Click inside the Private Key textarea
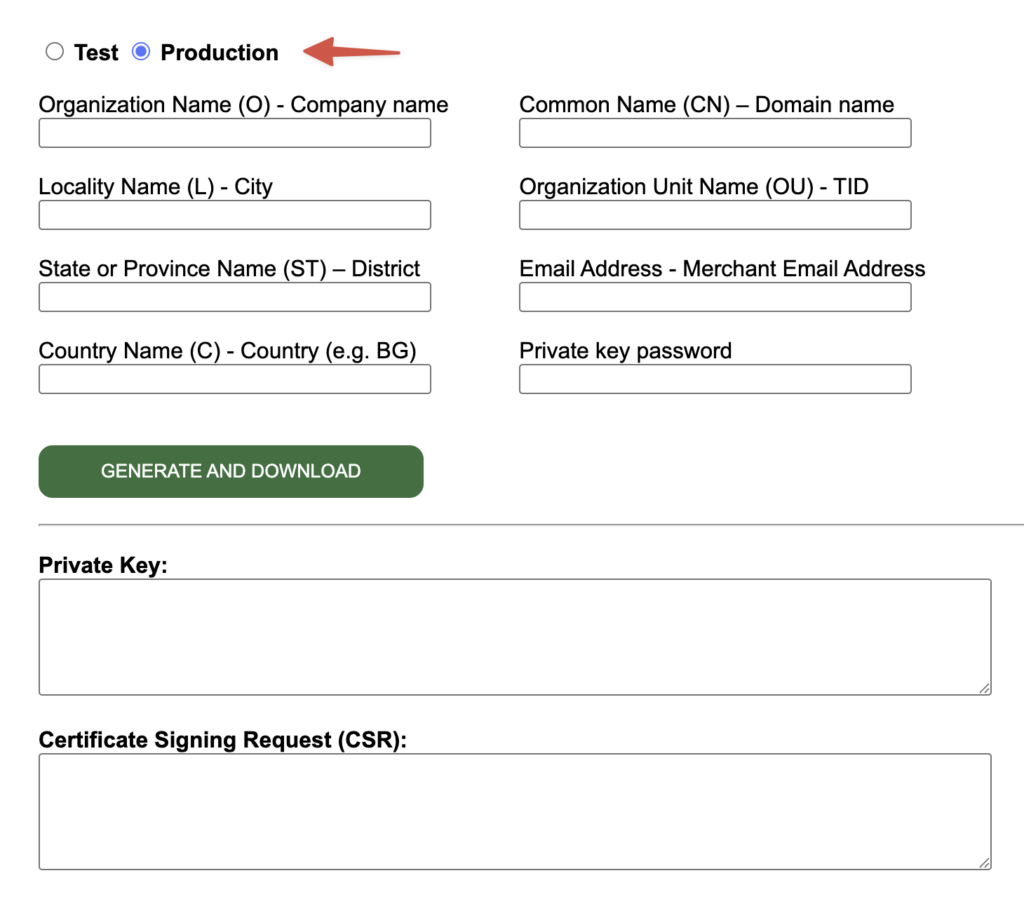This screenshot has height=906, width=1024. point(515,635)
